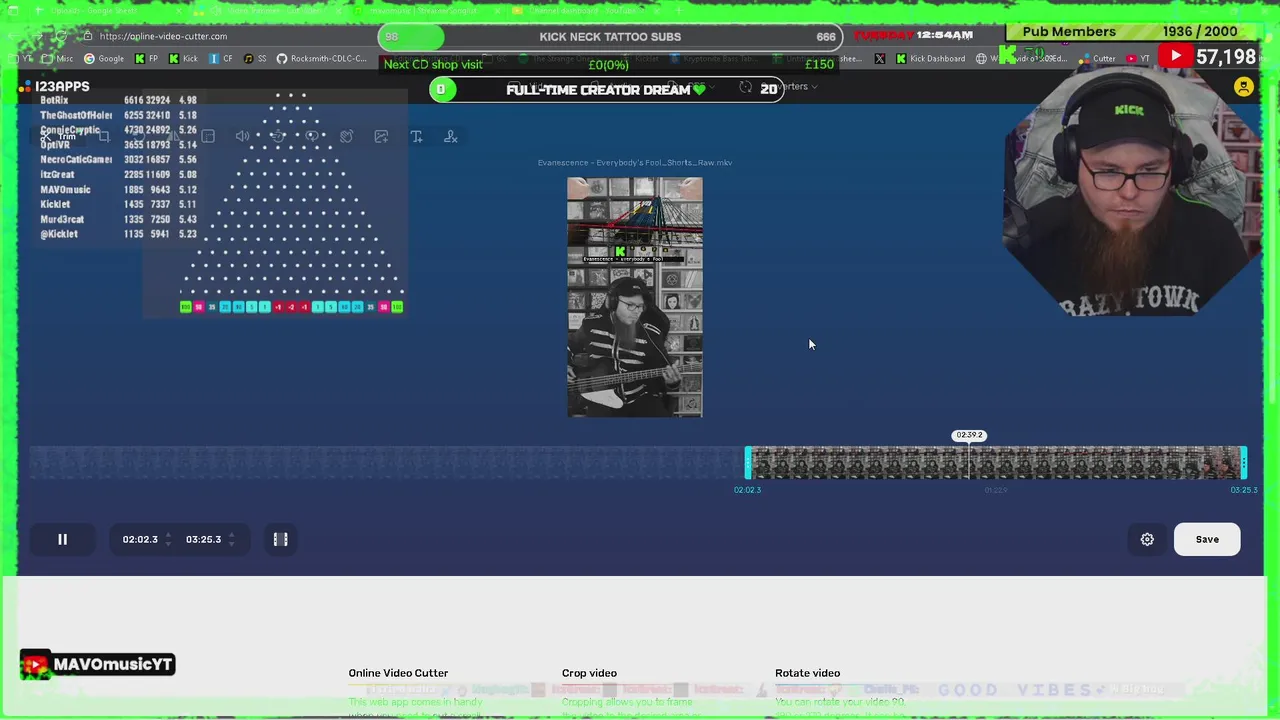This screenshot has width=1280, height=720.
Task: Open the CF bookmark
Action: click(x=221, y=59)
